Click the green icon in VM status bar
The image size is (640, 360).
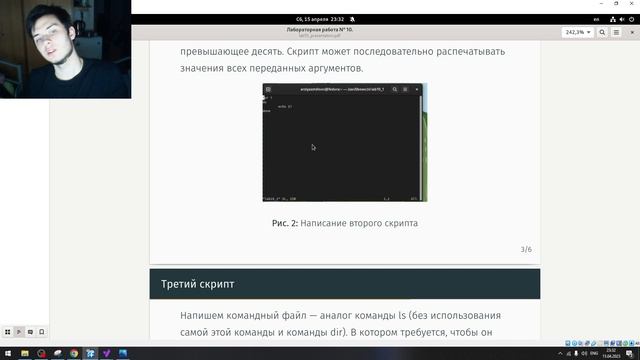625,344
